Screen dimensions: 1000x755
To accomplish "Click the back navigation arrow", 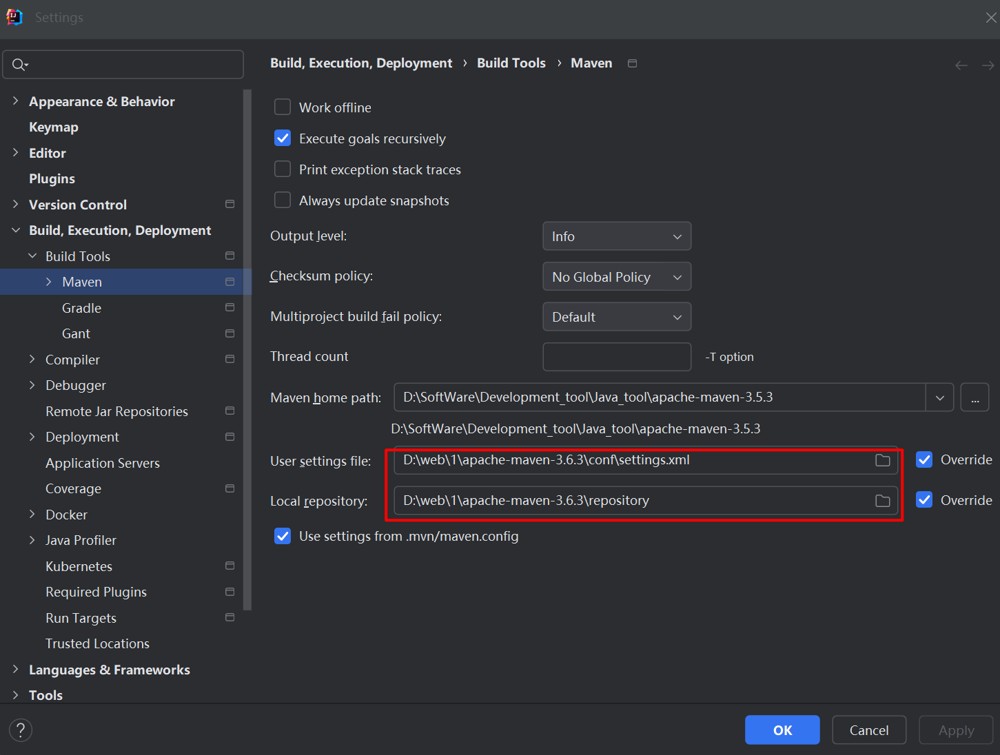I will [961, 65].
